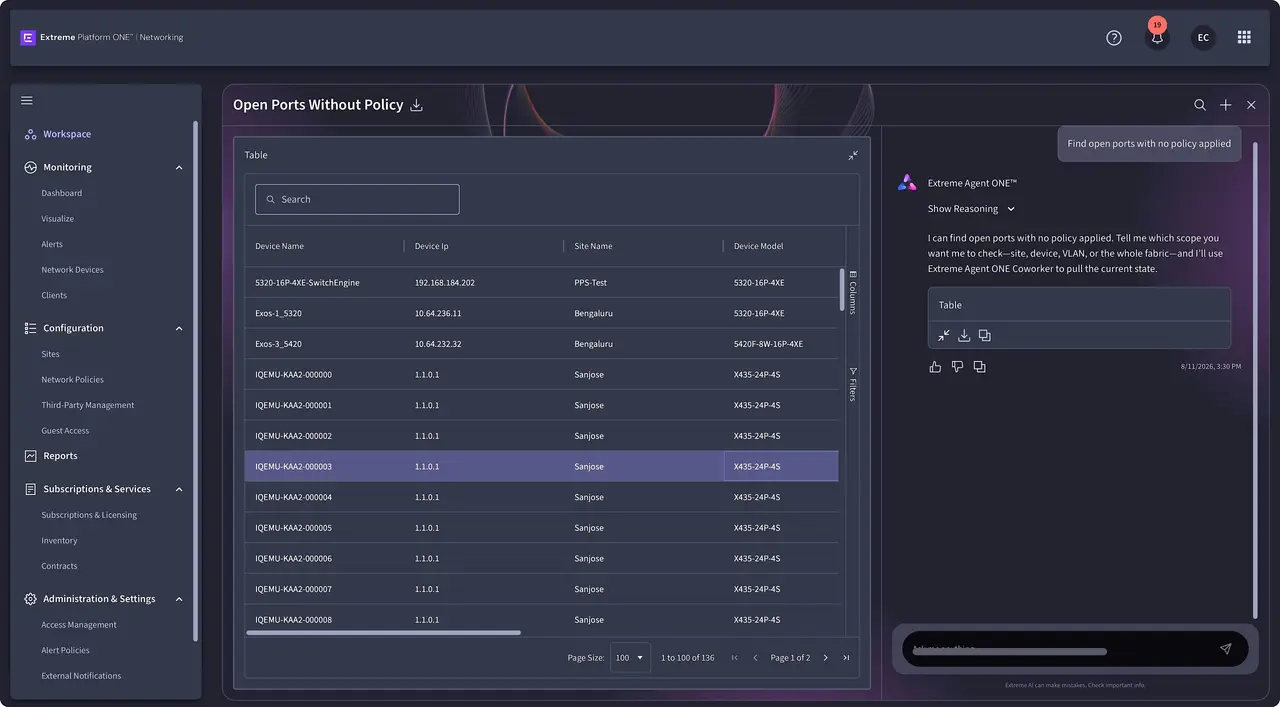Open notifications bell with 19 badge

coord(1157,37)
